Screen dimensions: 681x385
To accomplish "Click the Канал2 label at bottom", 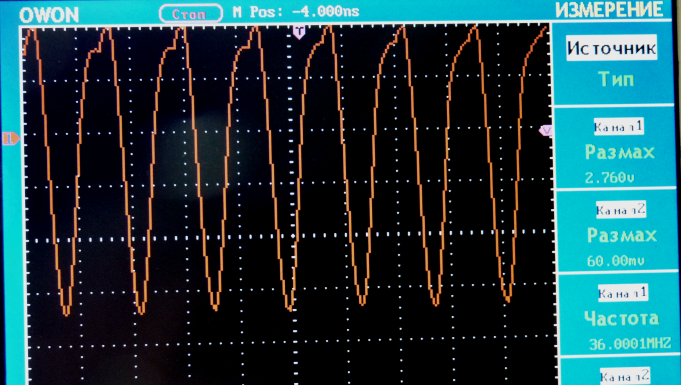I will coord(625,376).
